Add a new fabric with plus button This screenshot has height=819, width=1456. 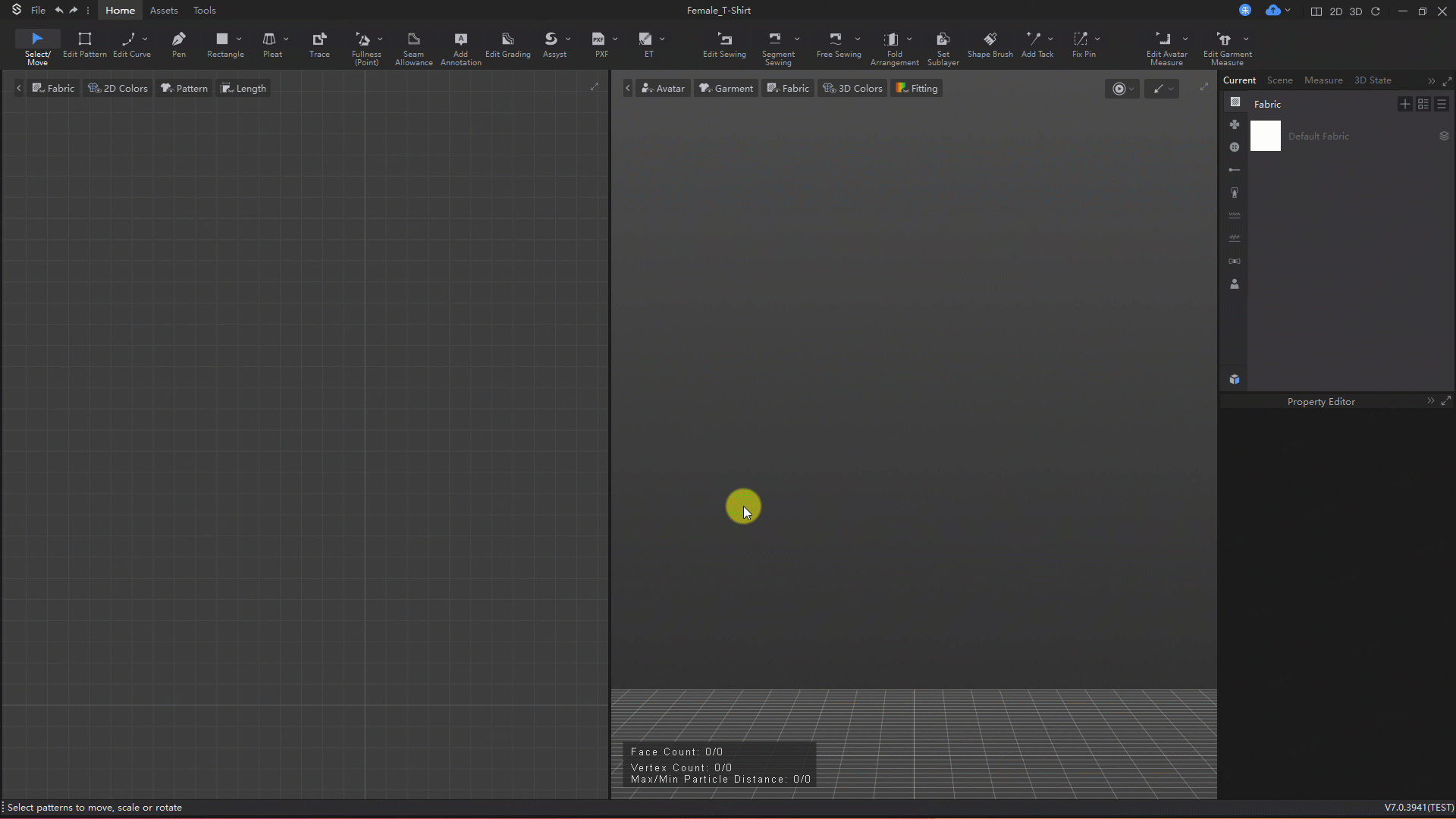point(1404,104)
